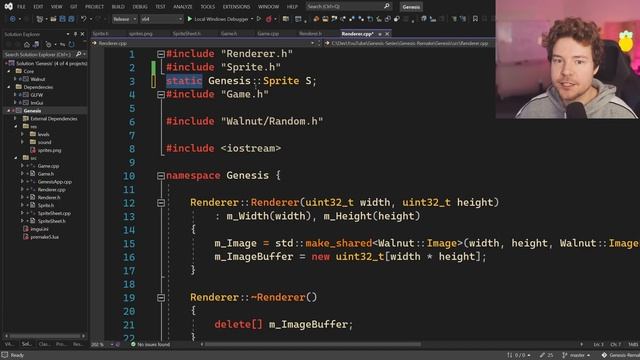Viewport: 640px width, 360px height.
Task: Collapse the #include block at line 1
Action: click(x=161, y=54)
